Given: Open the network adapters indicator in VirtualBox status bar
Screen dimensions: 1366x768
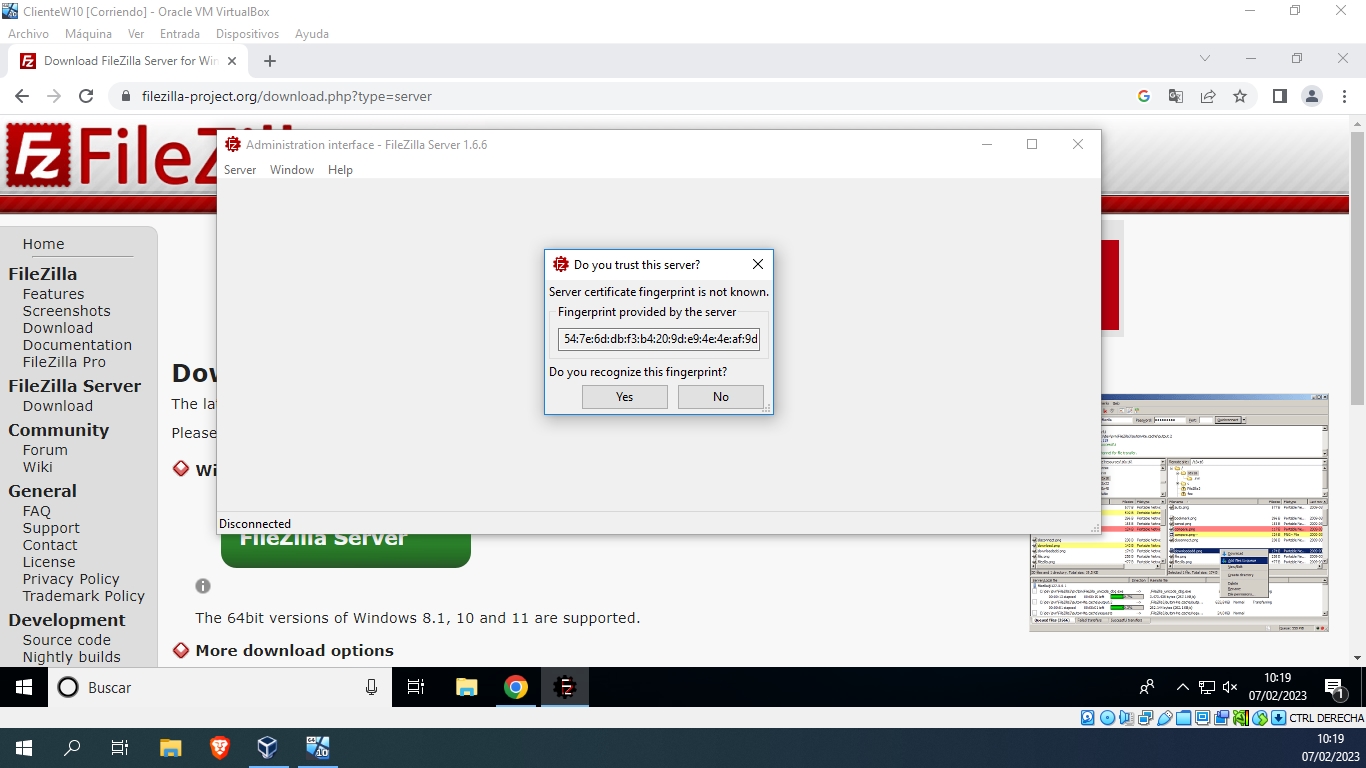Looking at the screenshot, I should pyautogui.click(x=1146, y=718).
